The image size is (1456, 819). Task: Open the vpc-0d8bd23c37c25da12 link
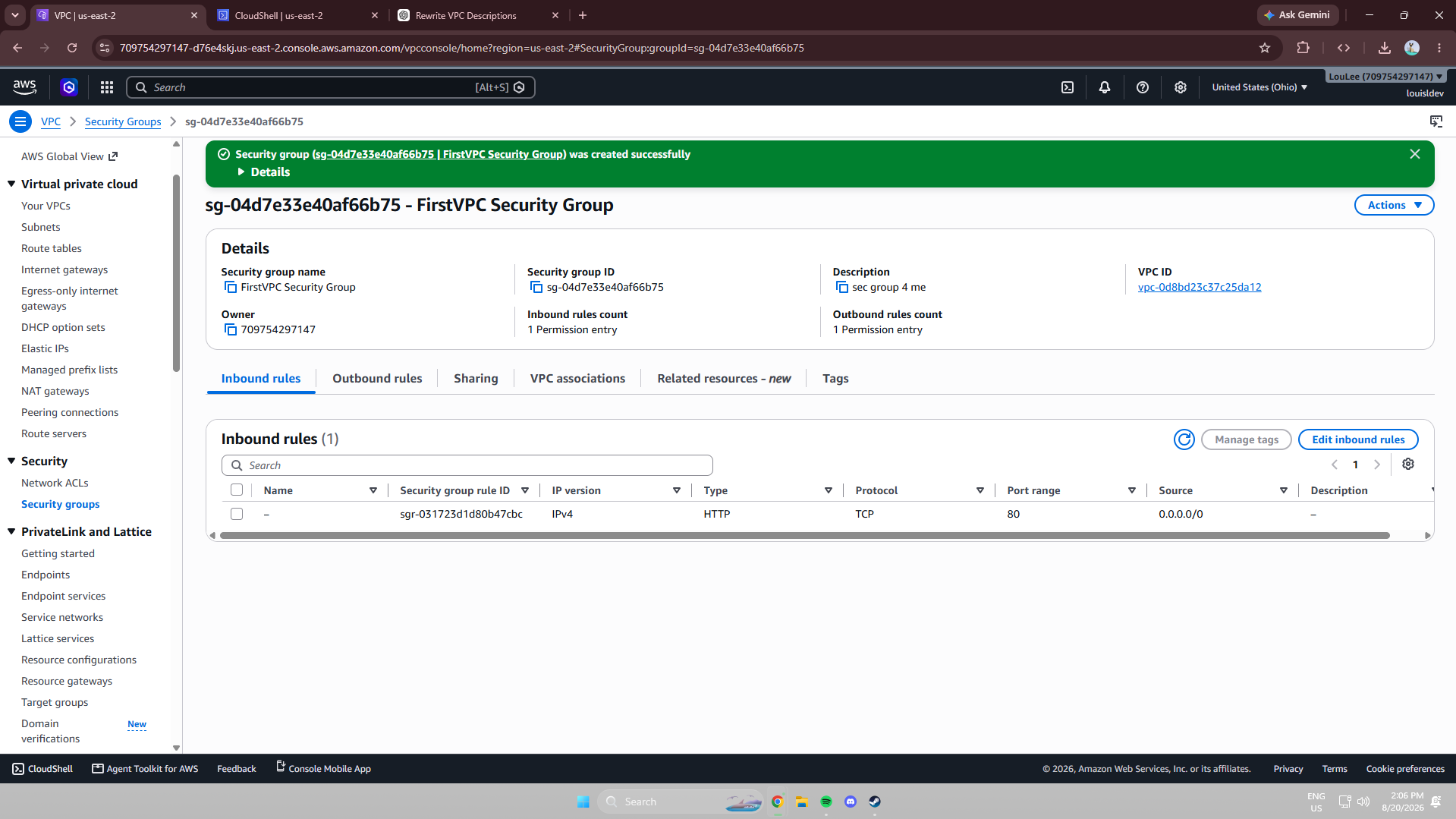(1200, 287)
